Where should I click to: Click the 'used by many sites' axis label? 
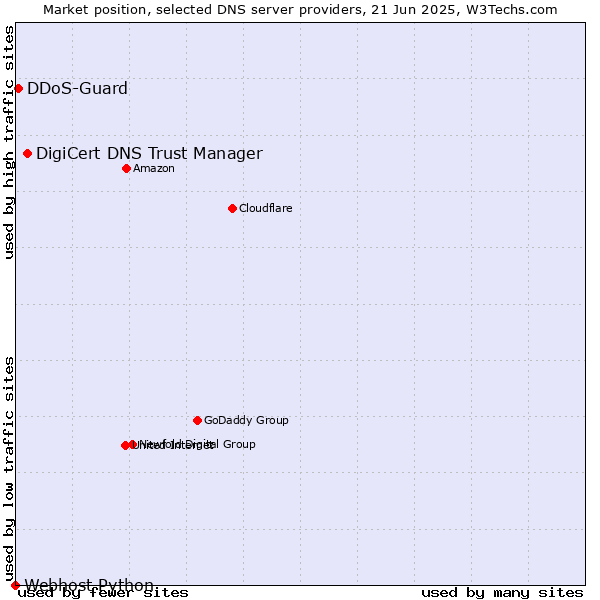(x=502, y=593)
